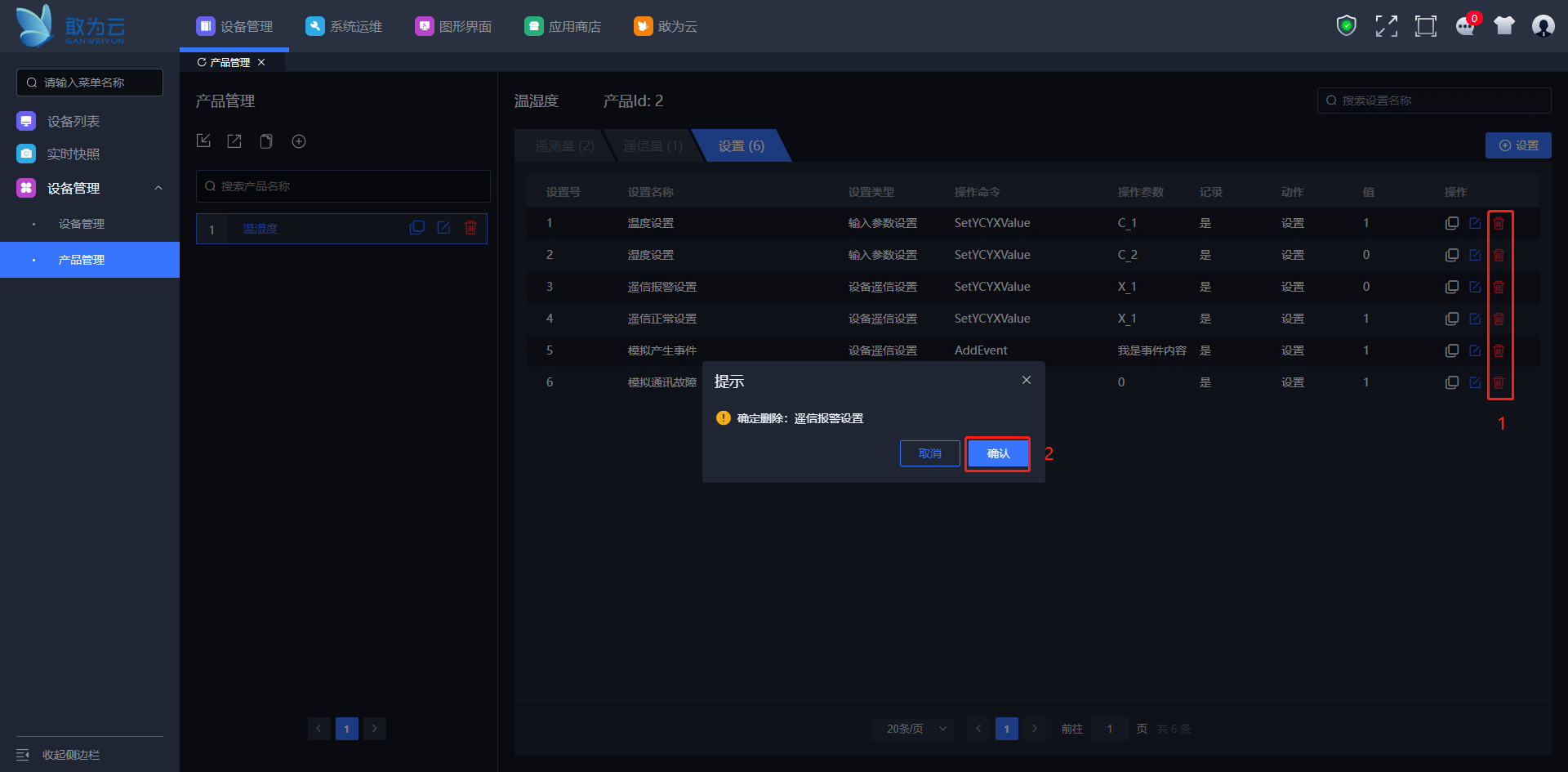The image size is (1568, 772).
Task: Click the security shield icon in header
Action: [1346, 26]
